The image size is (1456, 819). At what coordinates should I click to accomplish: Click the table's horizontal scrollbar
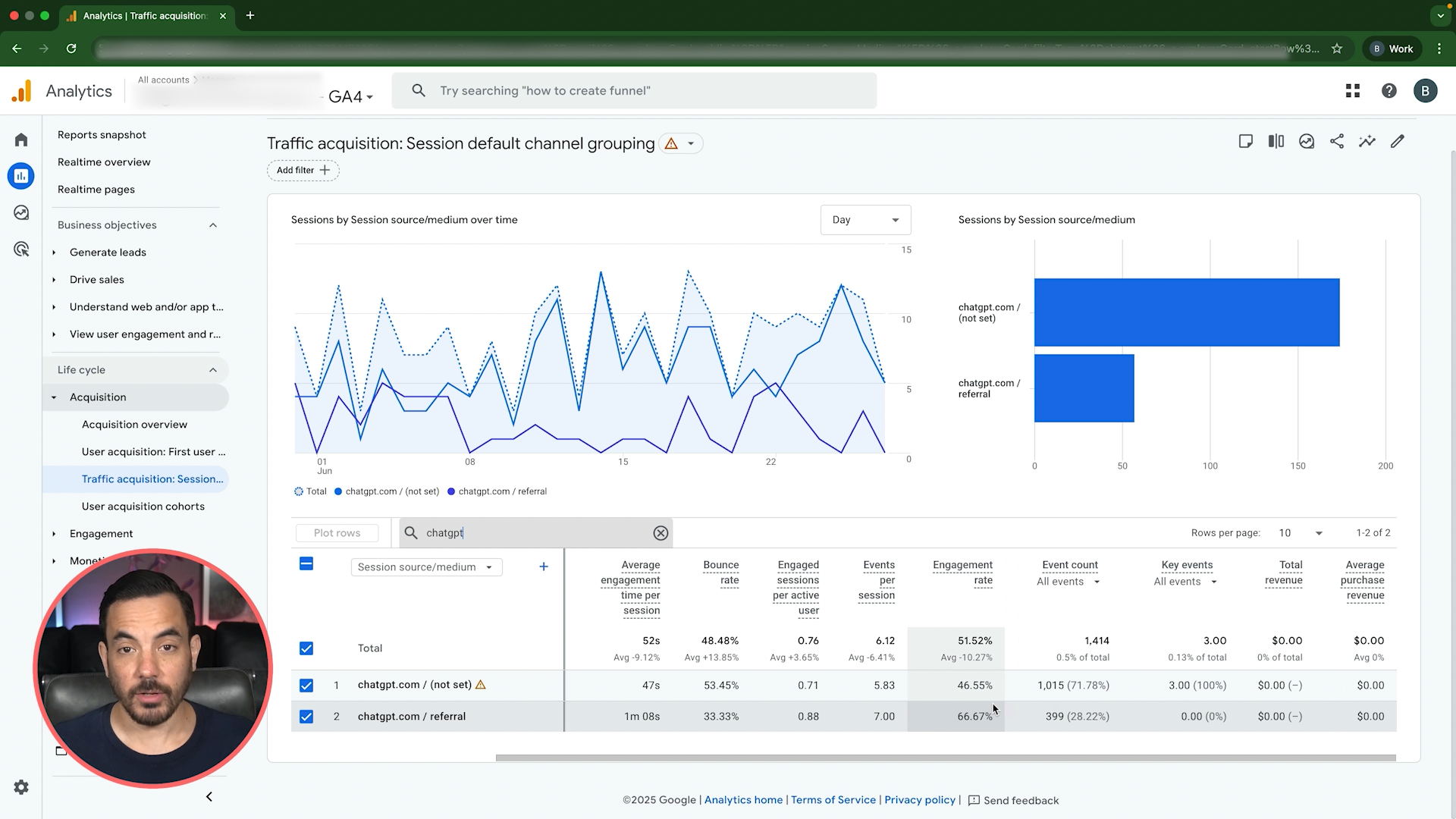click(945, 758)
